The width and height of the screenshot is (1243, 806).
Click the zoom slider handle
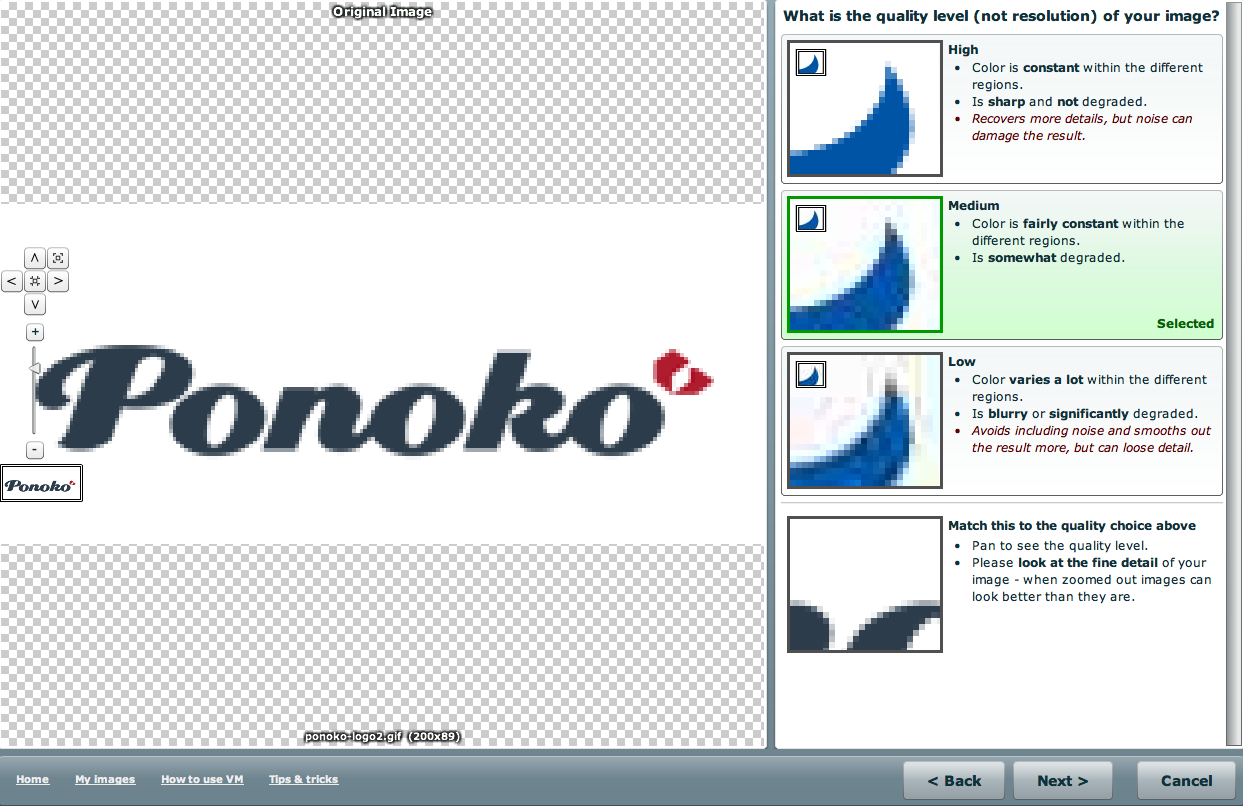33,368
